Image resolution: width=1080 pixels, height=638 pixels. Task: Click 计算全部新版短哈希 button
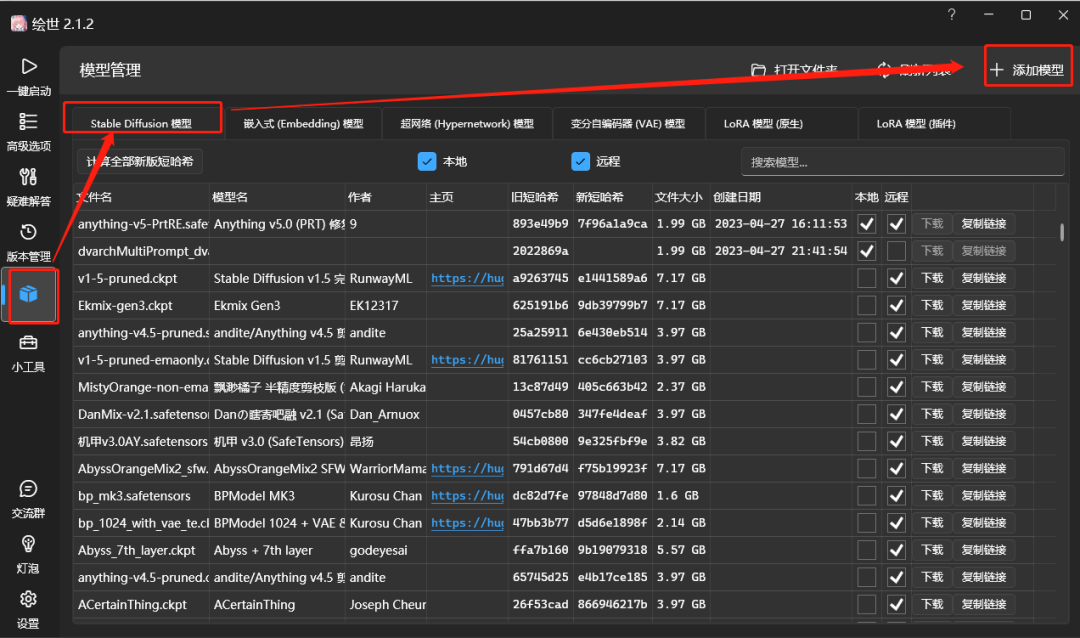tap(140, 162)
